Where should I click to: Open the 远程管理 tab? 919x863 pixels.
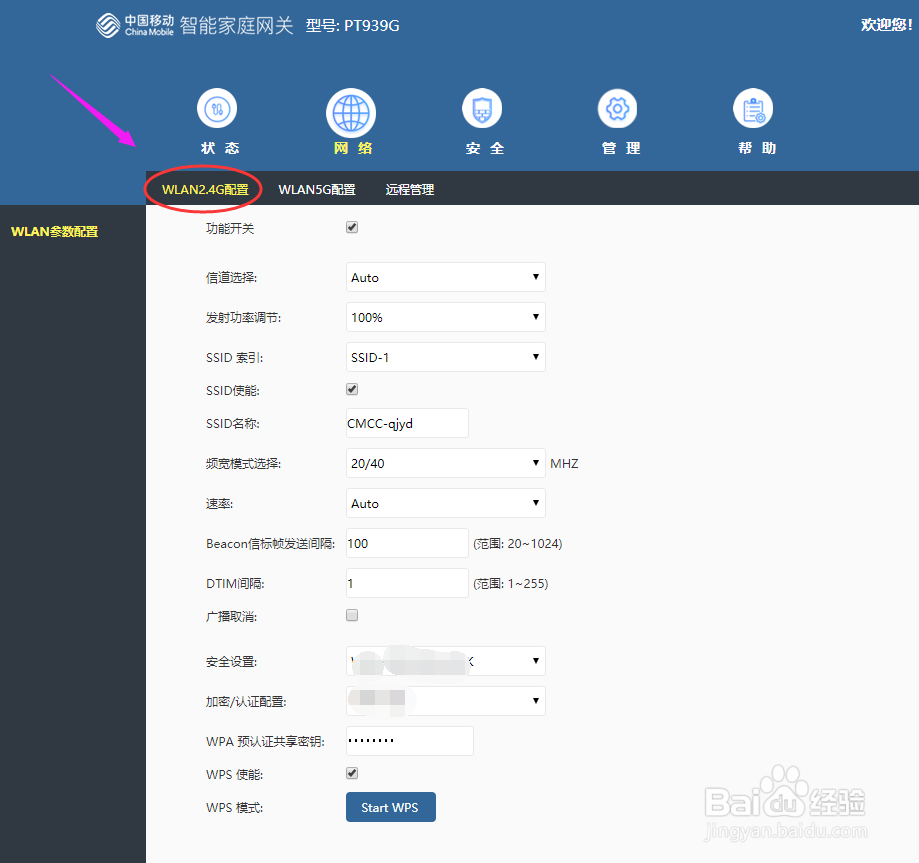pos(409,188)
